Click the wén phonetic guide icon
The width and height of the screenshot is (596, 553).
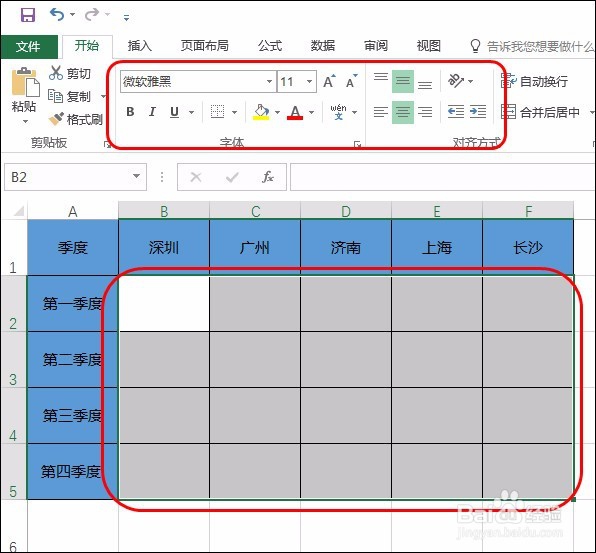click(338, 112)
